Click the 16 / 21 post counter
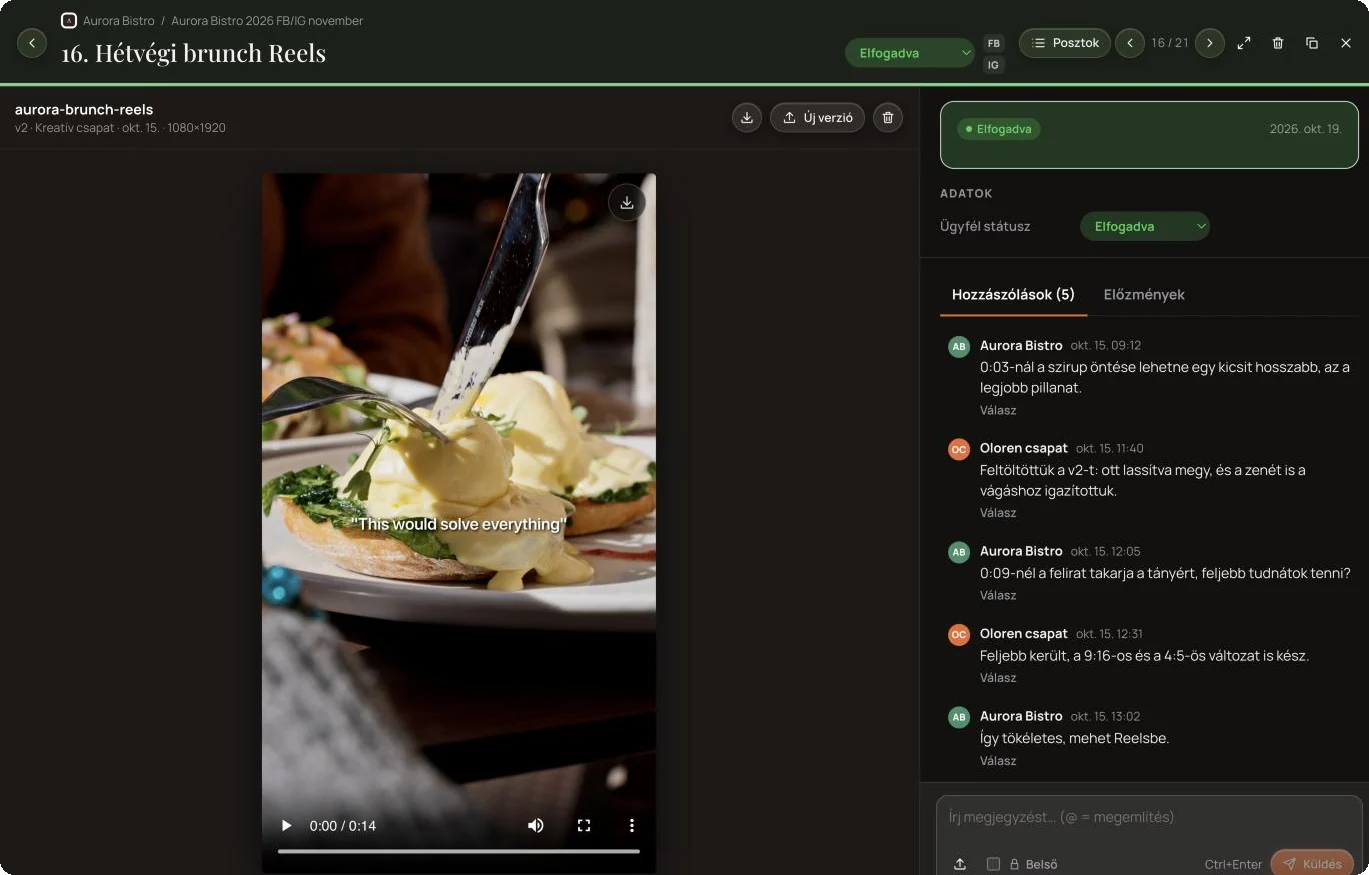The image size is (1369, 875). coord(1170,43)
